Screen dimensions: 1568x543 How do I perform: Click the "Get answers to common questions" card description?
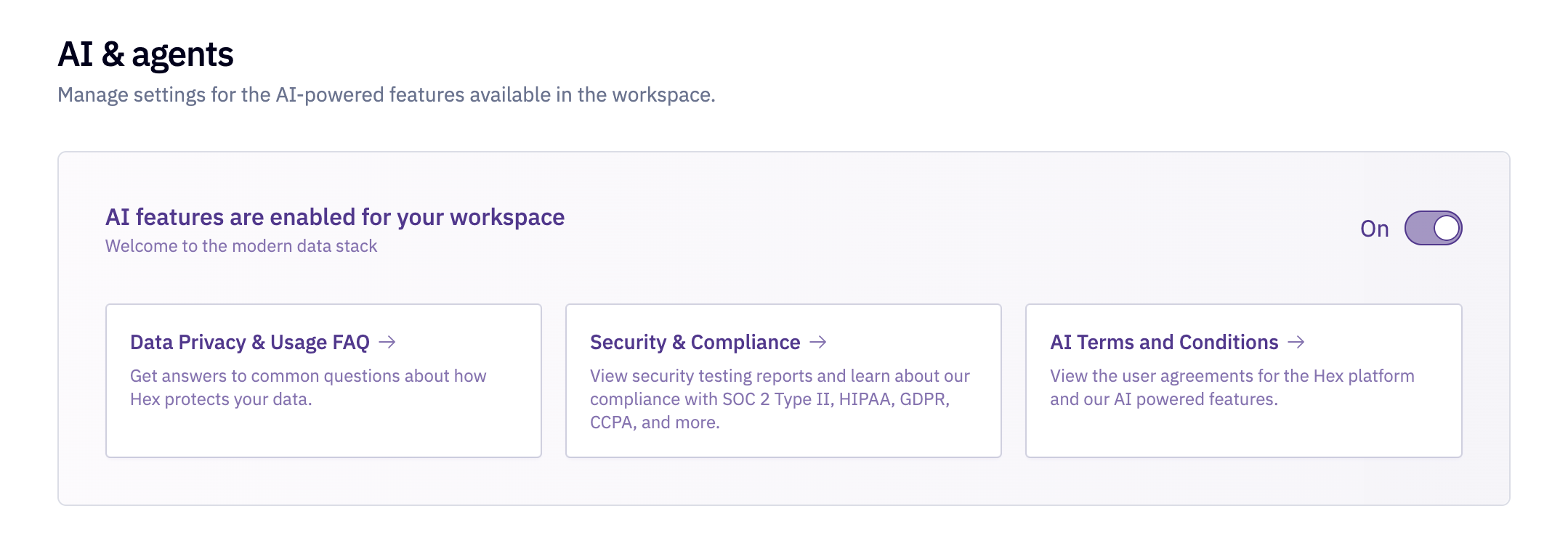point(308,388)
